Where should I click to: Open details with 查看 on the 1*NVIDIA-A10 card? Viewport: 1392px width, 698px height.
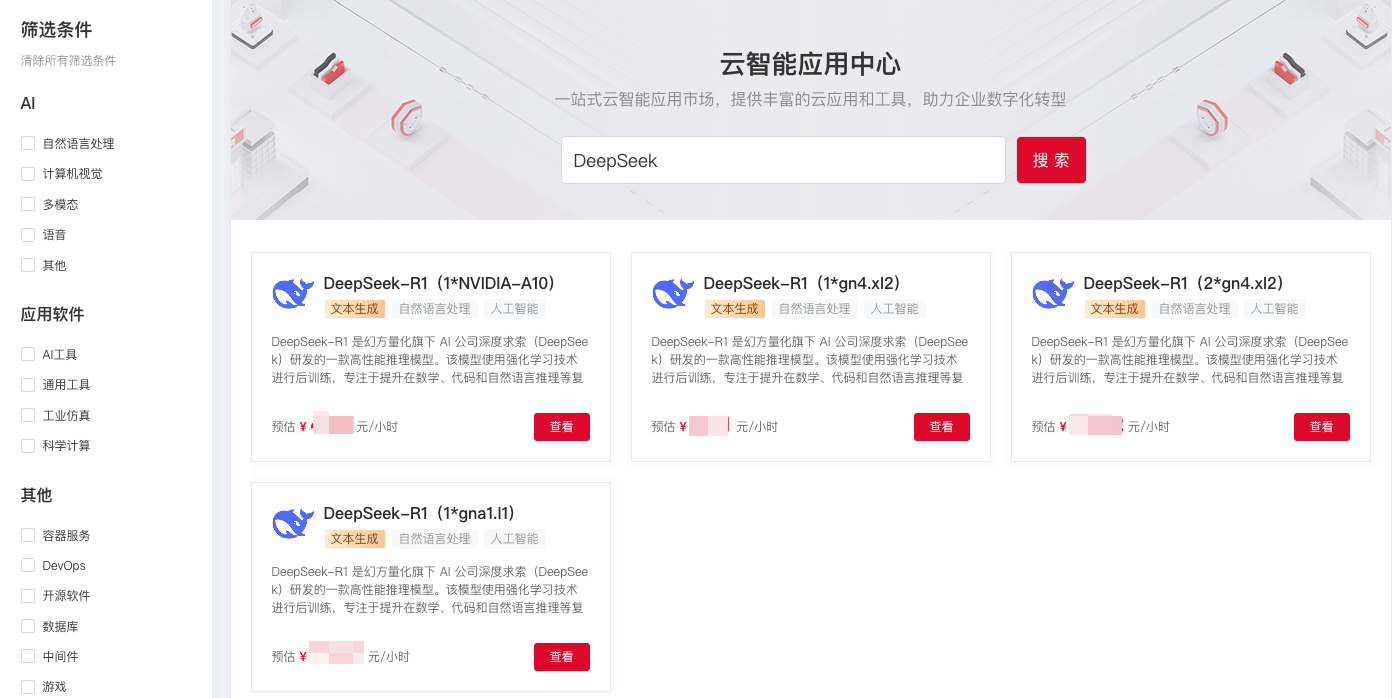click(562, 426)
